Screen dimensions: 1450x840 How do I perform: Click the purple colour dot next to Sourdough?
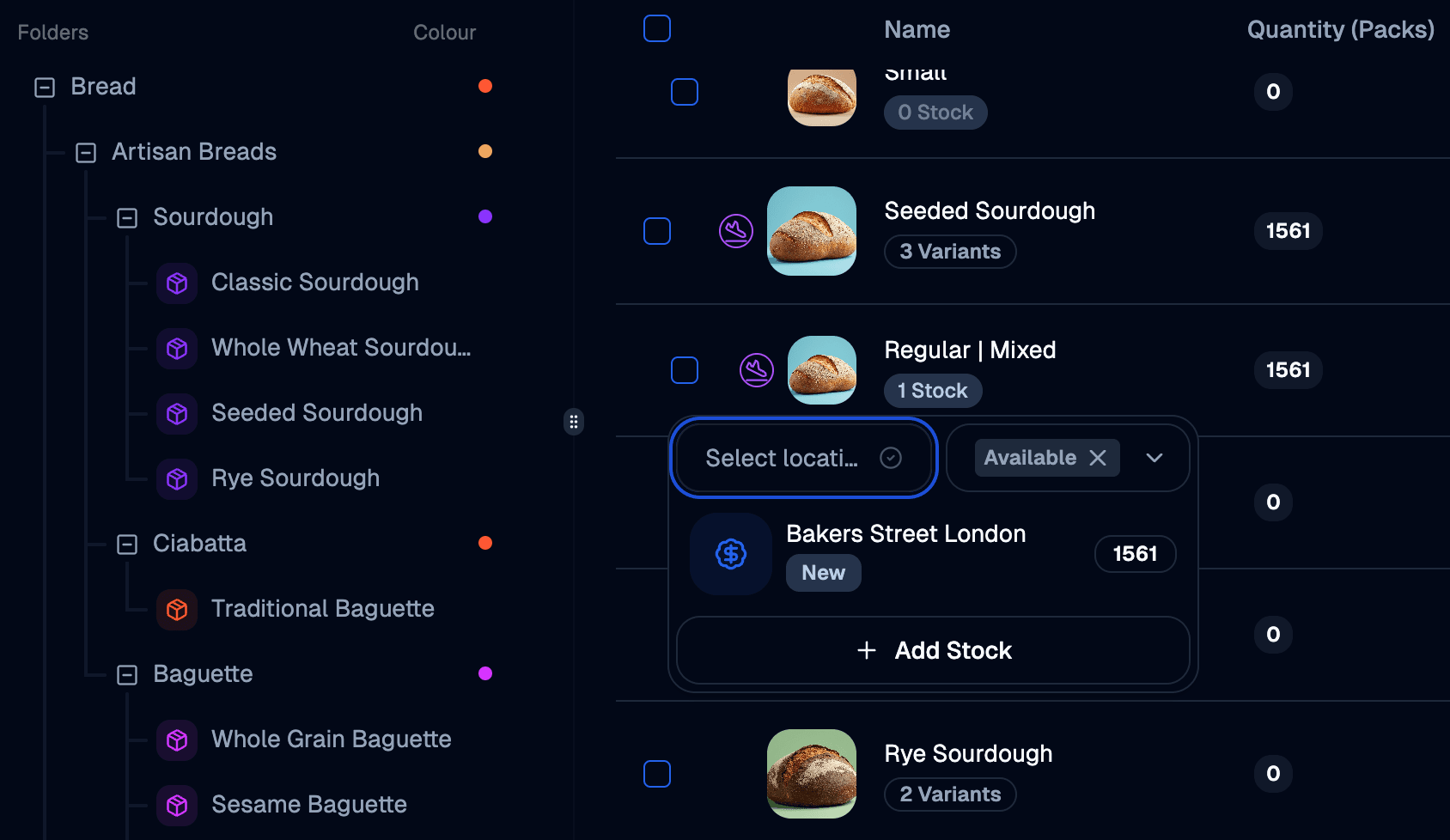tap(485, 216)
